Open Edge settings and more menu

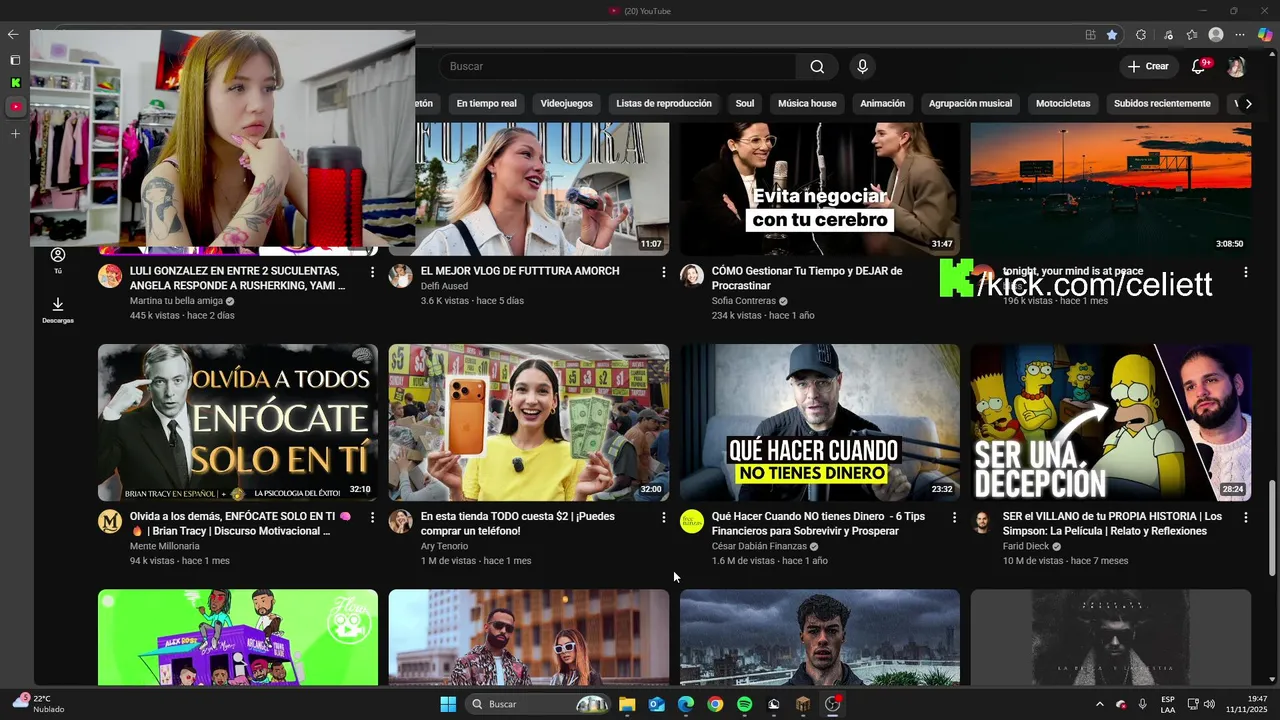[x=1240, y=35]
